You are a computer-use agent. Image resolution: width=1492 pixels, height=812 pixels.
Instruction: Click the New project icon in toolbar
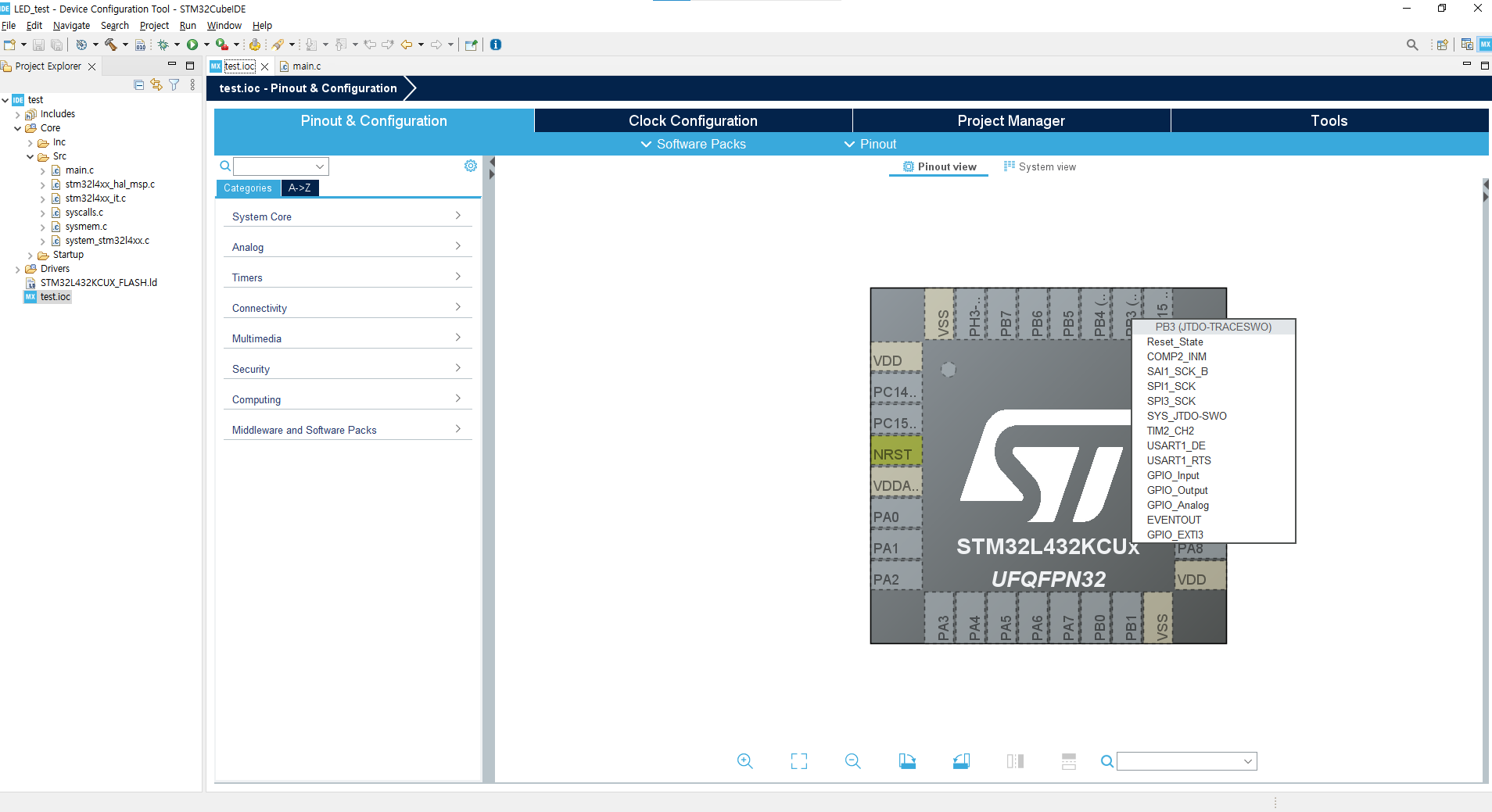click(x=9, y=45)
